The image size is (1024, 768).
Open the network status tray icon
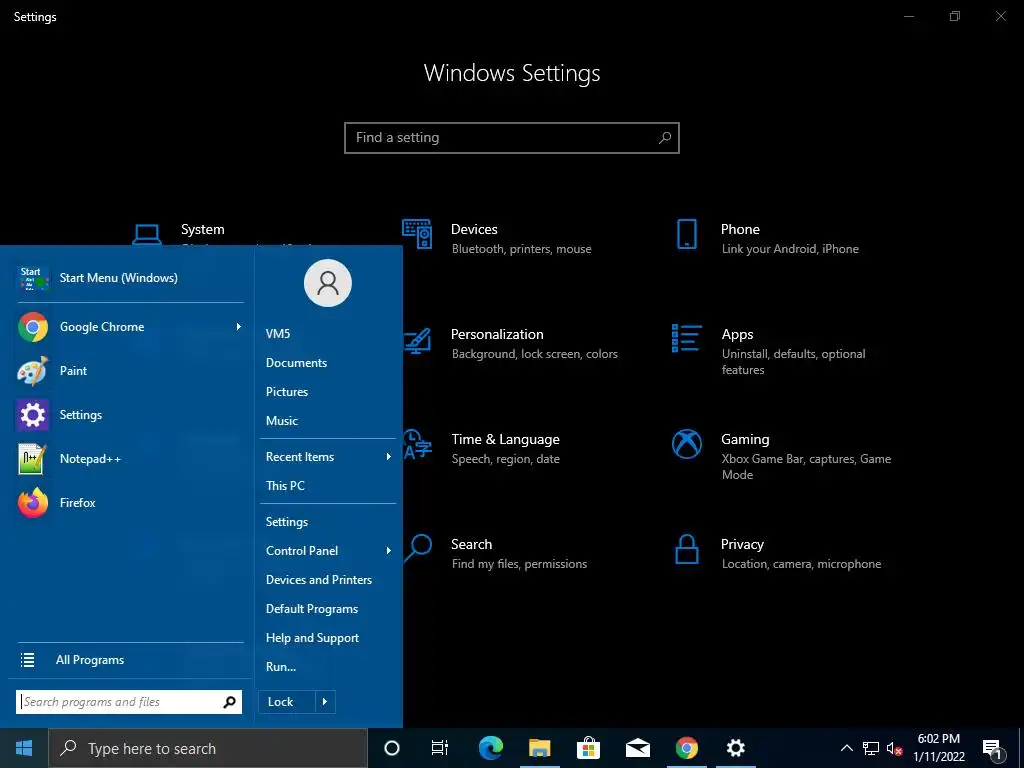pos(871,748)
